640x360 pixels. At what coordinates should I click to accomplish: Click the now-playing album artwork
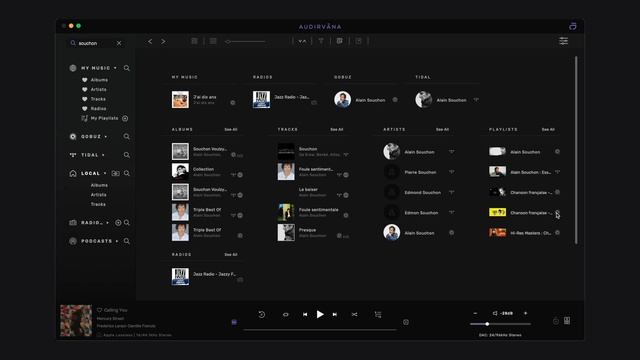[x=76, y=321]
